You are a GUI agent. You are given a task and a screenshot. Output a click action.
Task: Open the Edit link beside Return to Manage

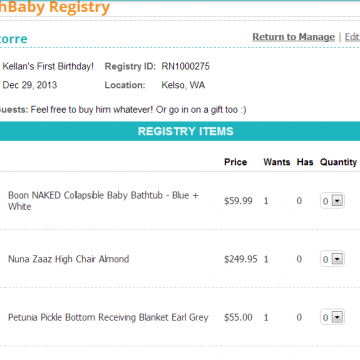tap(352, 37)
